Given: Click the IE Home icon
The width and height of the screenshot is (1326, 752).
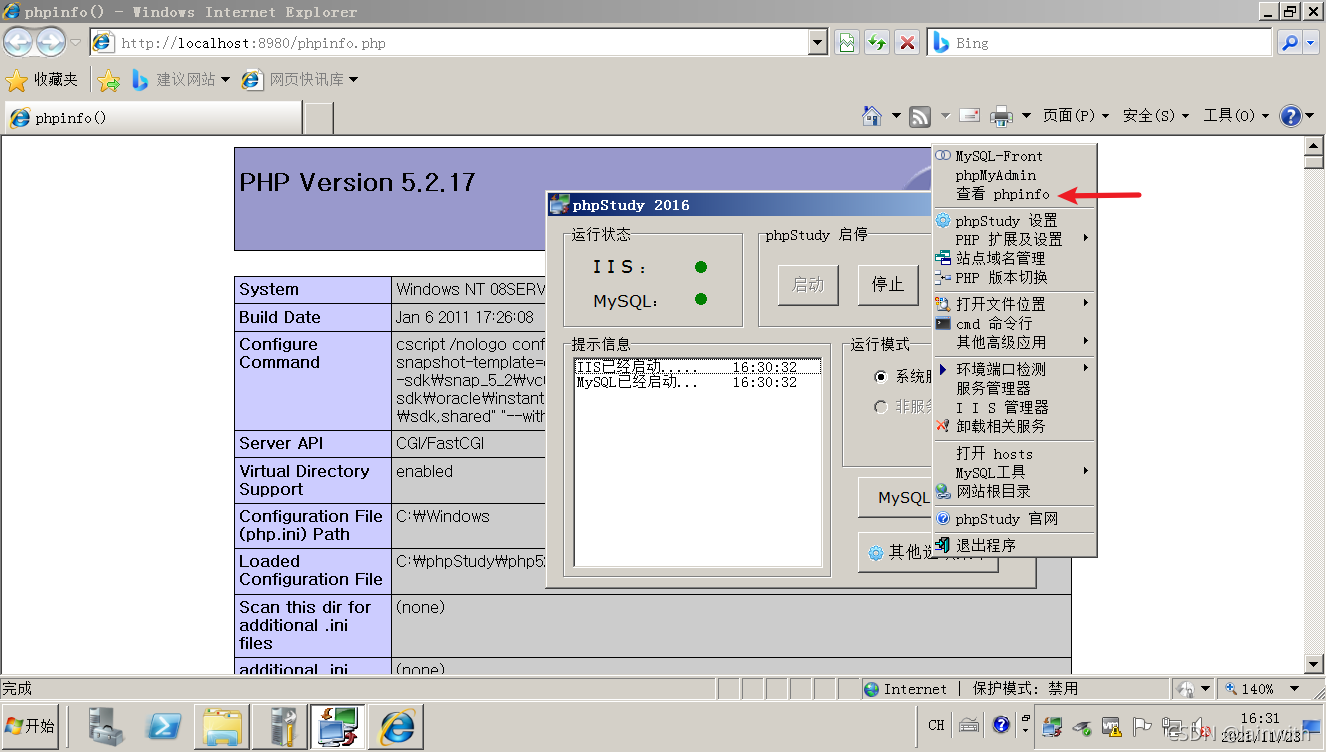Looking at the screenshot, I should [872, 116].
